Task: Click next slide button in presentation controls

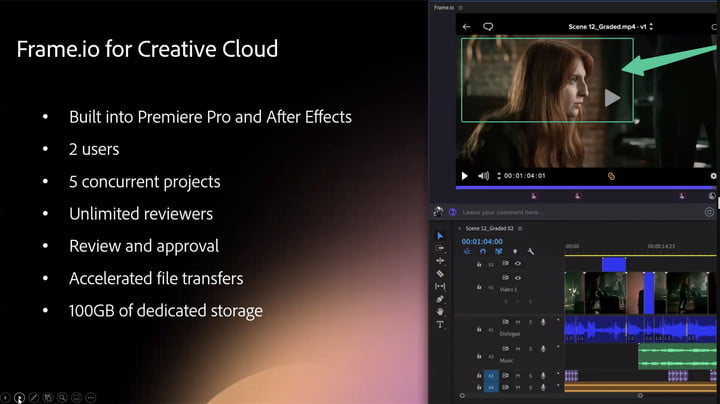Action: (19, 397)
